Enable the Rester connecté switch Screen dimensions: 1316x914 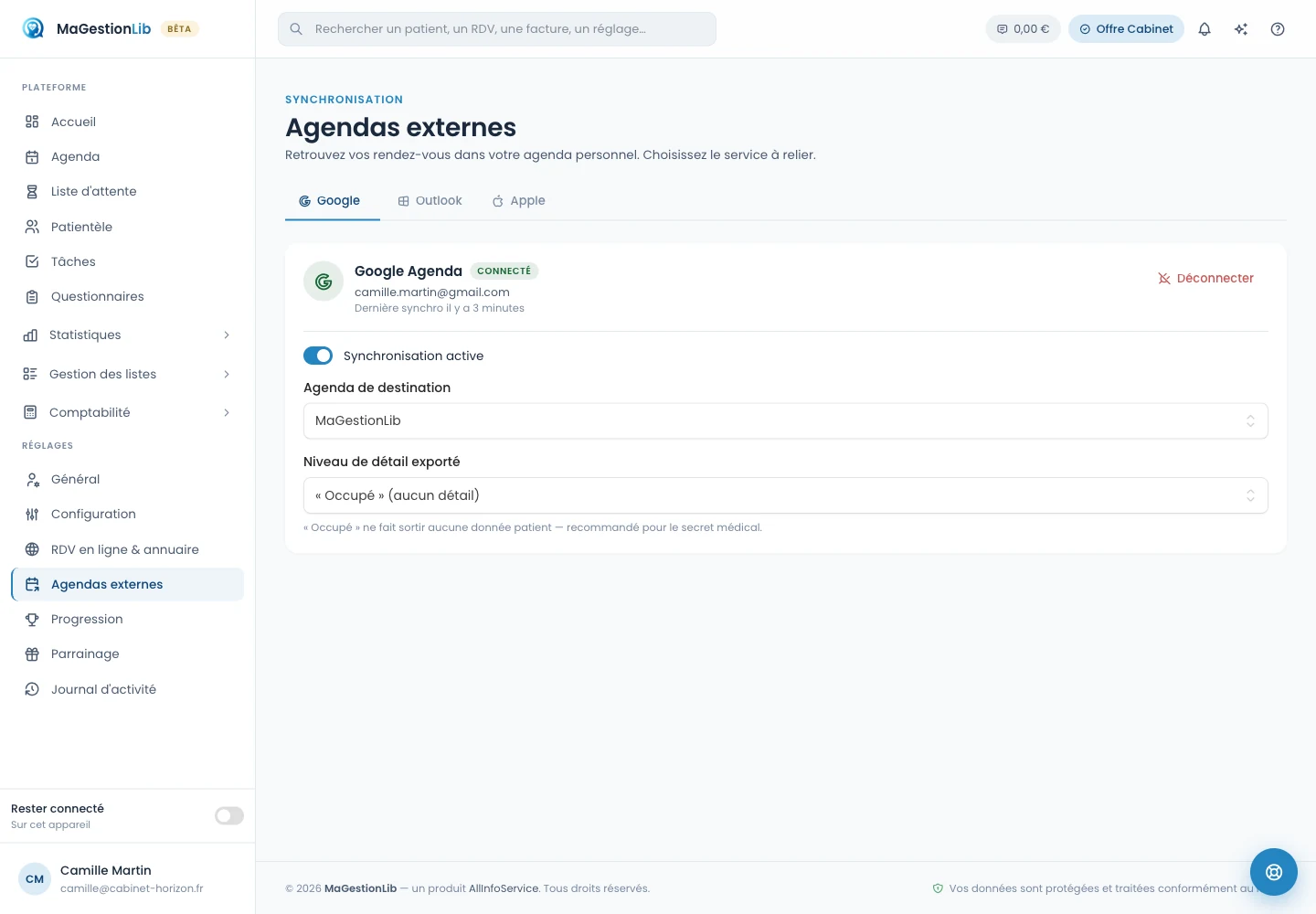pyautogui.click(x=229, y=816)
